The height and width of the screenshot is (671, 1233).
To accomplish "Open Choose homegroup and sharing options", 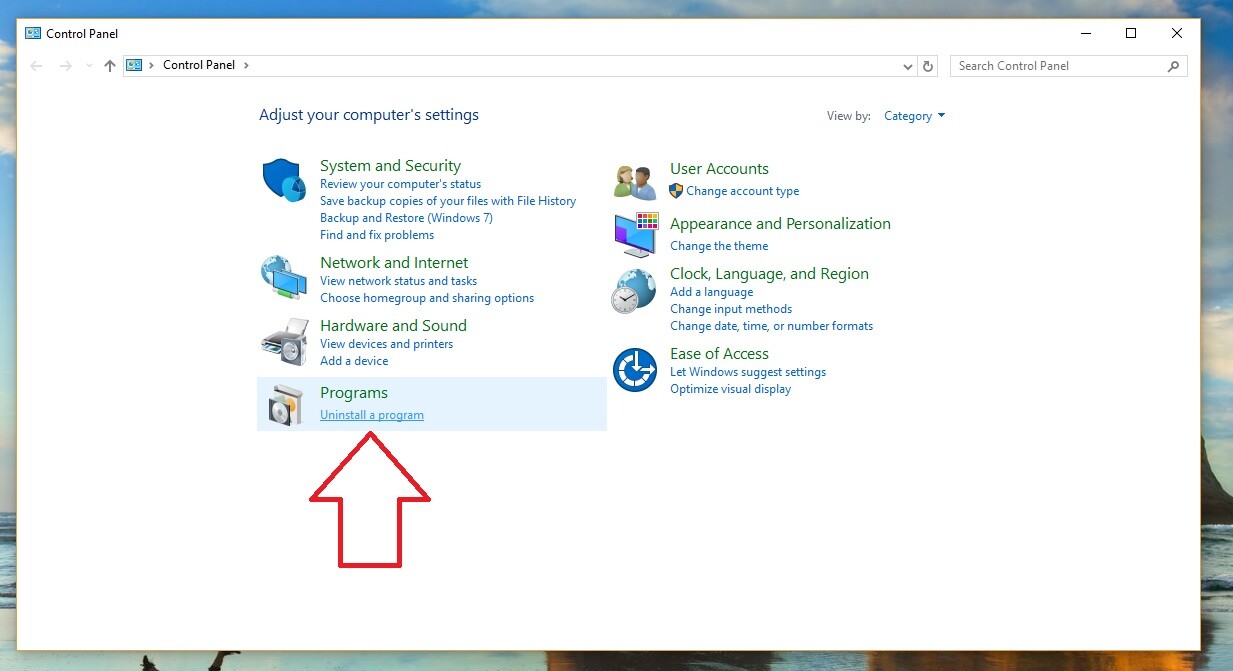I will pos(427,298).
